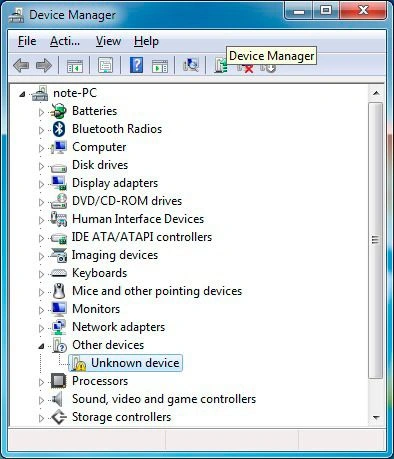The image size is (394, 459).
Task: Click the scrollbar up arrow
Action: (x=376, y=93)
